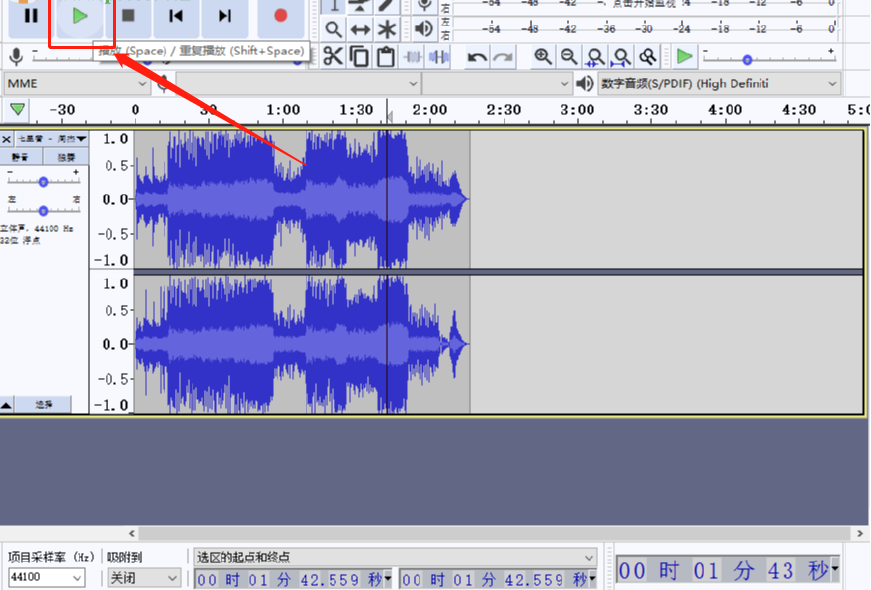
Task: Click the Cut scissors icon
Action: pyautogui.click(x=333, y=57)
